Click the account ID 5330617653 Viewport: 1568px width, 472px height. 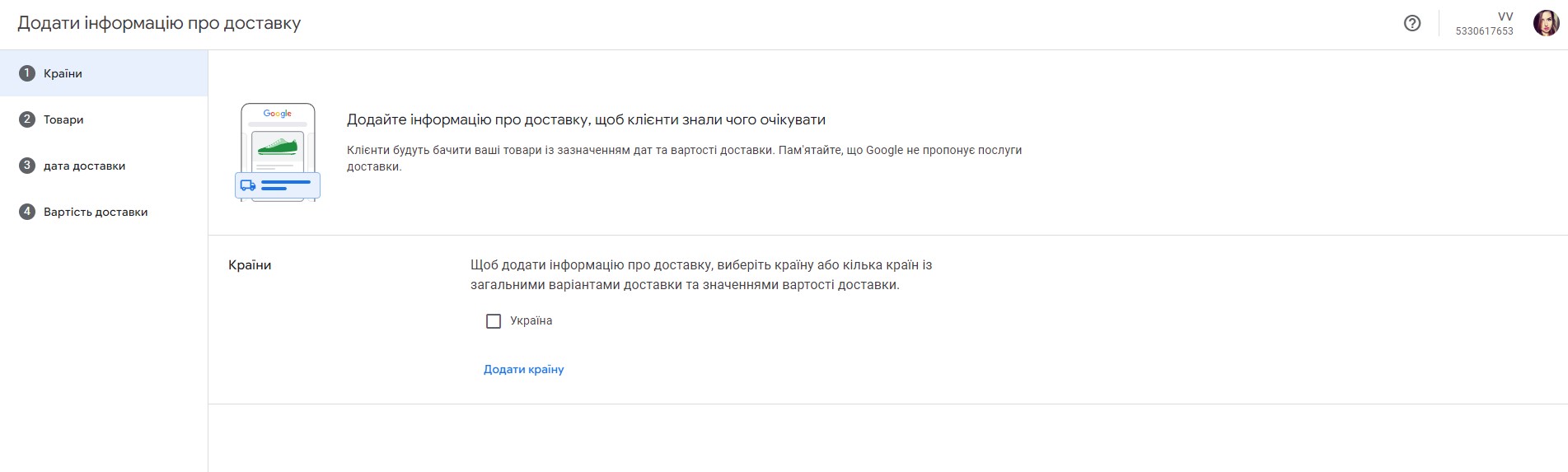(1484, 31)
